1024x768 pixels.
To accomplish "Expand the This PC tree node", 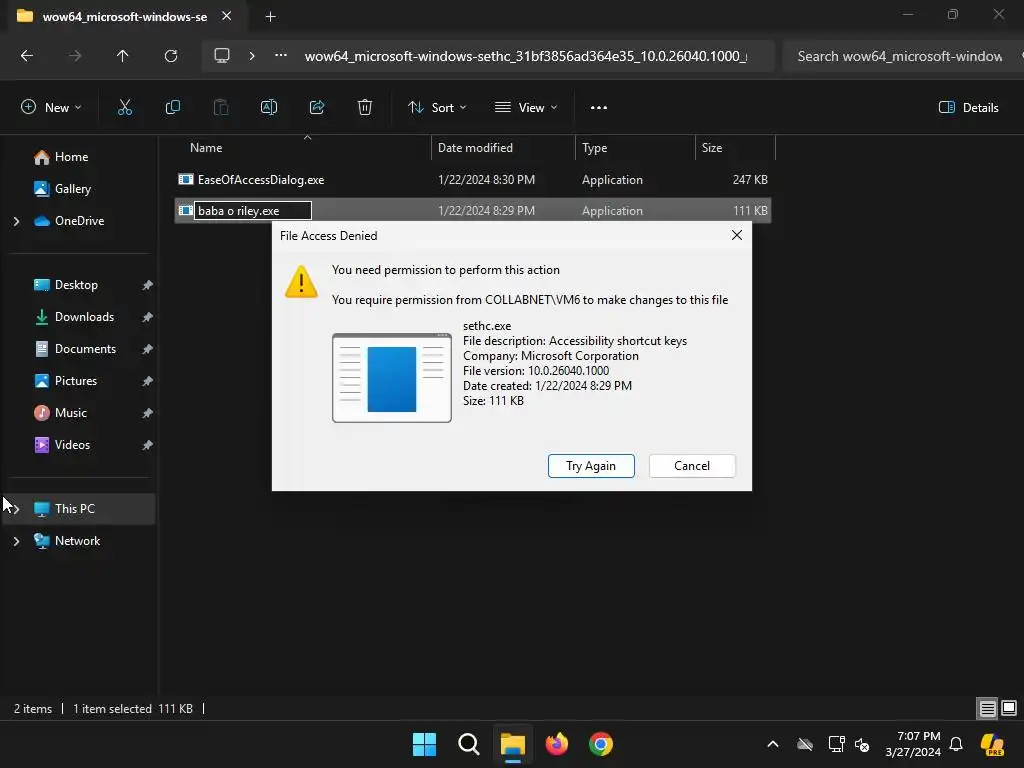I will click(16, 509).
